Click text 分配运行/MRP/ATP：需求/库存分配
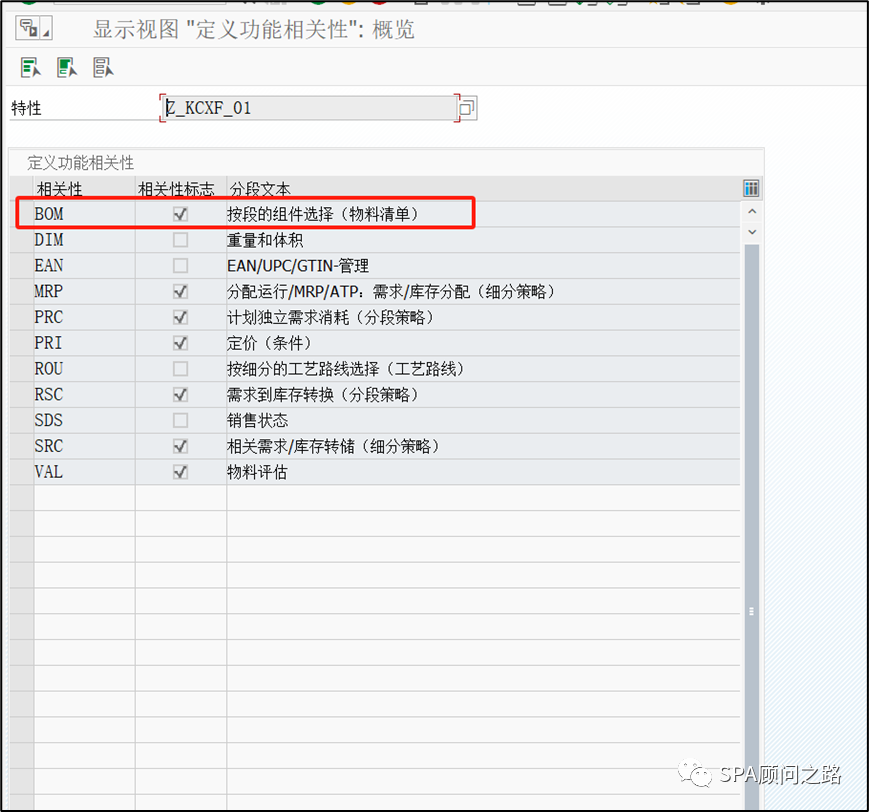869x812 pixels. click(349, 292)
